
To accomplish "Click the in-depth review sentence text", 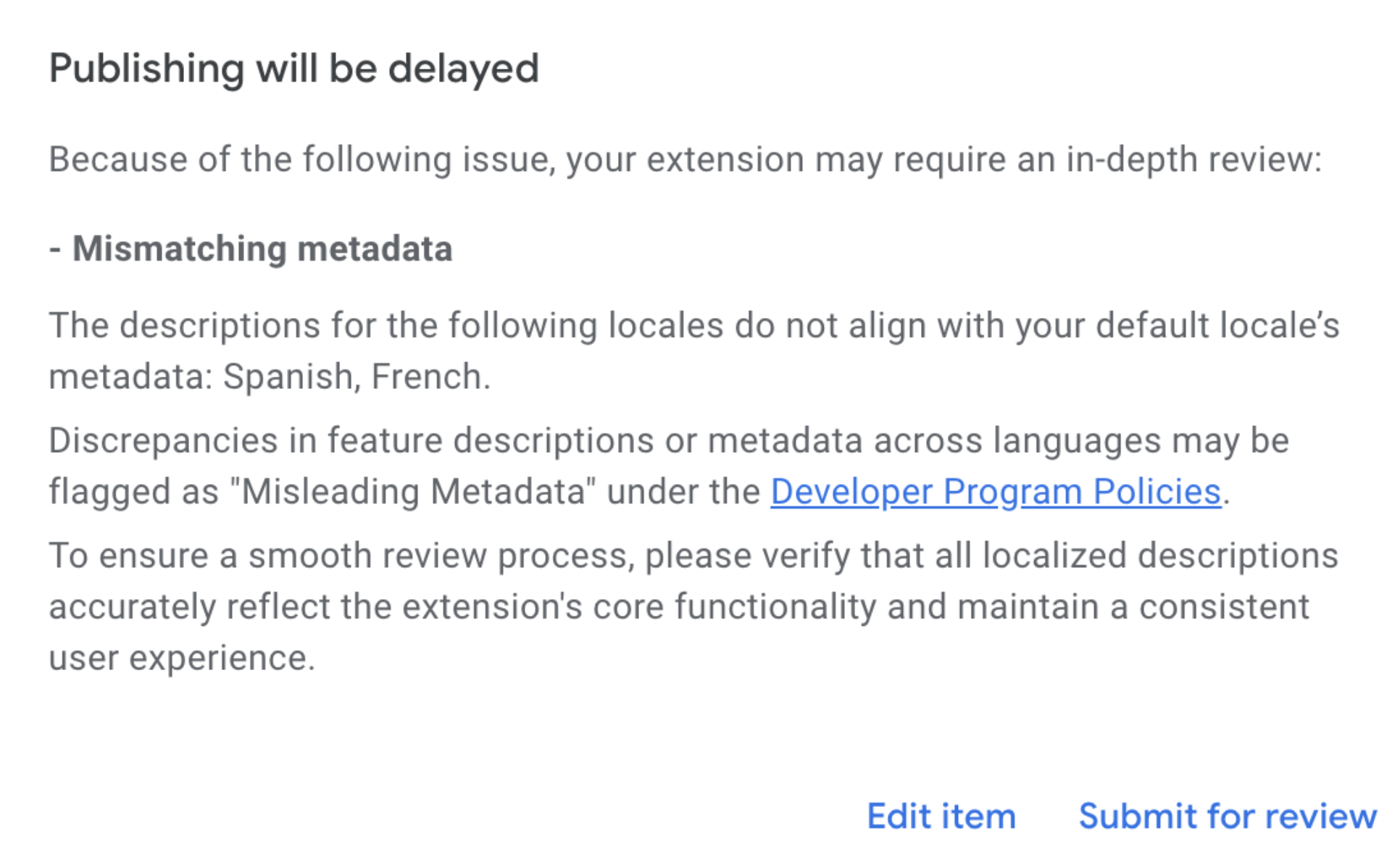I will [x=685, y=158].
